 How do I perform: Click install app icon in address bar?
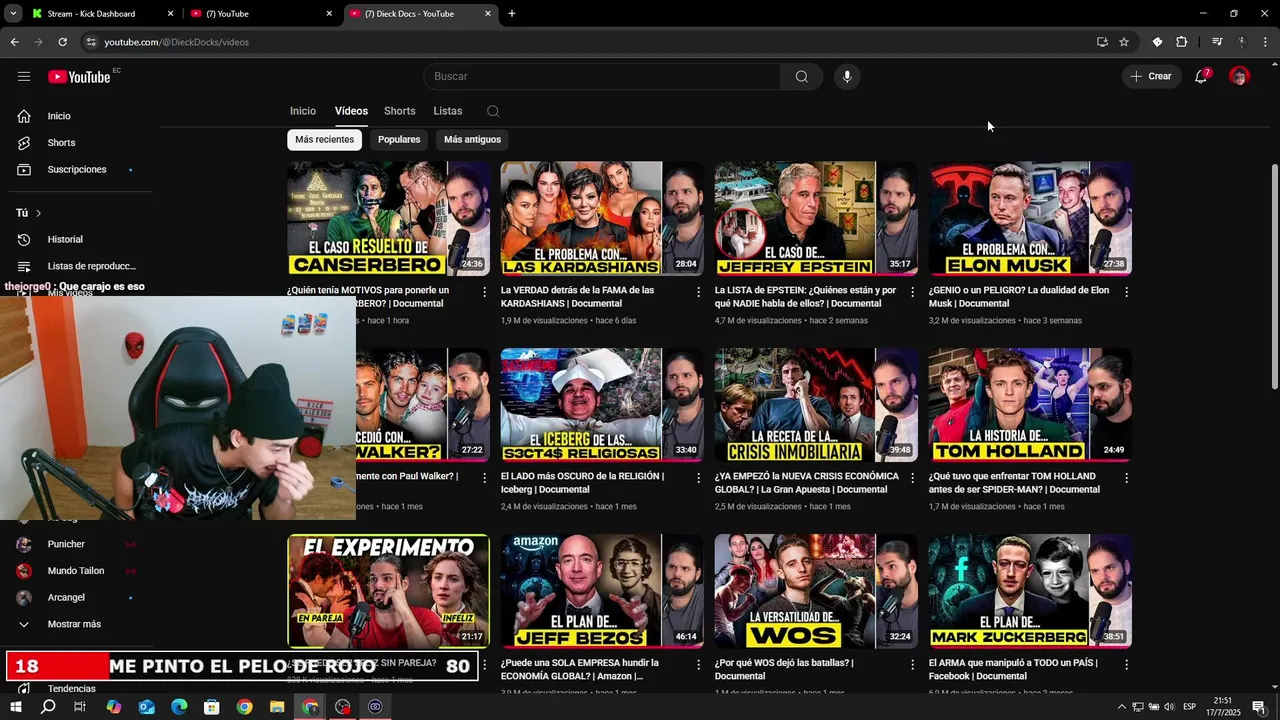pyautogui.click(x=1102, y=42)
